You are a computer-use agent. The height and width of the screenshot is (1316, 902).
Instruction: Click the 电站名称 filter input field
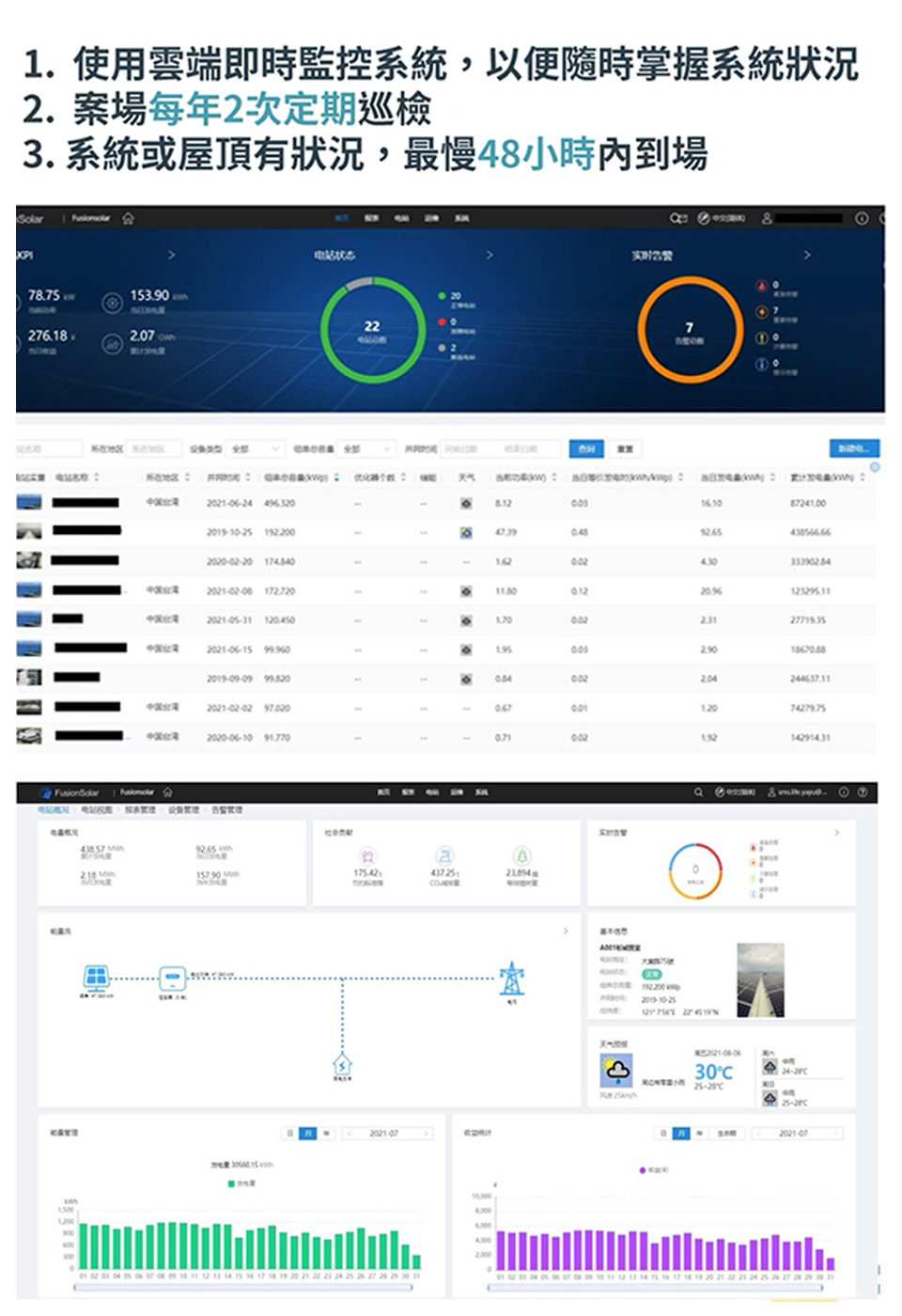click(x=47, y=449)
